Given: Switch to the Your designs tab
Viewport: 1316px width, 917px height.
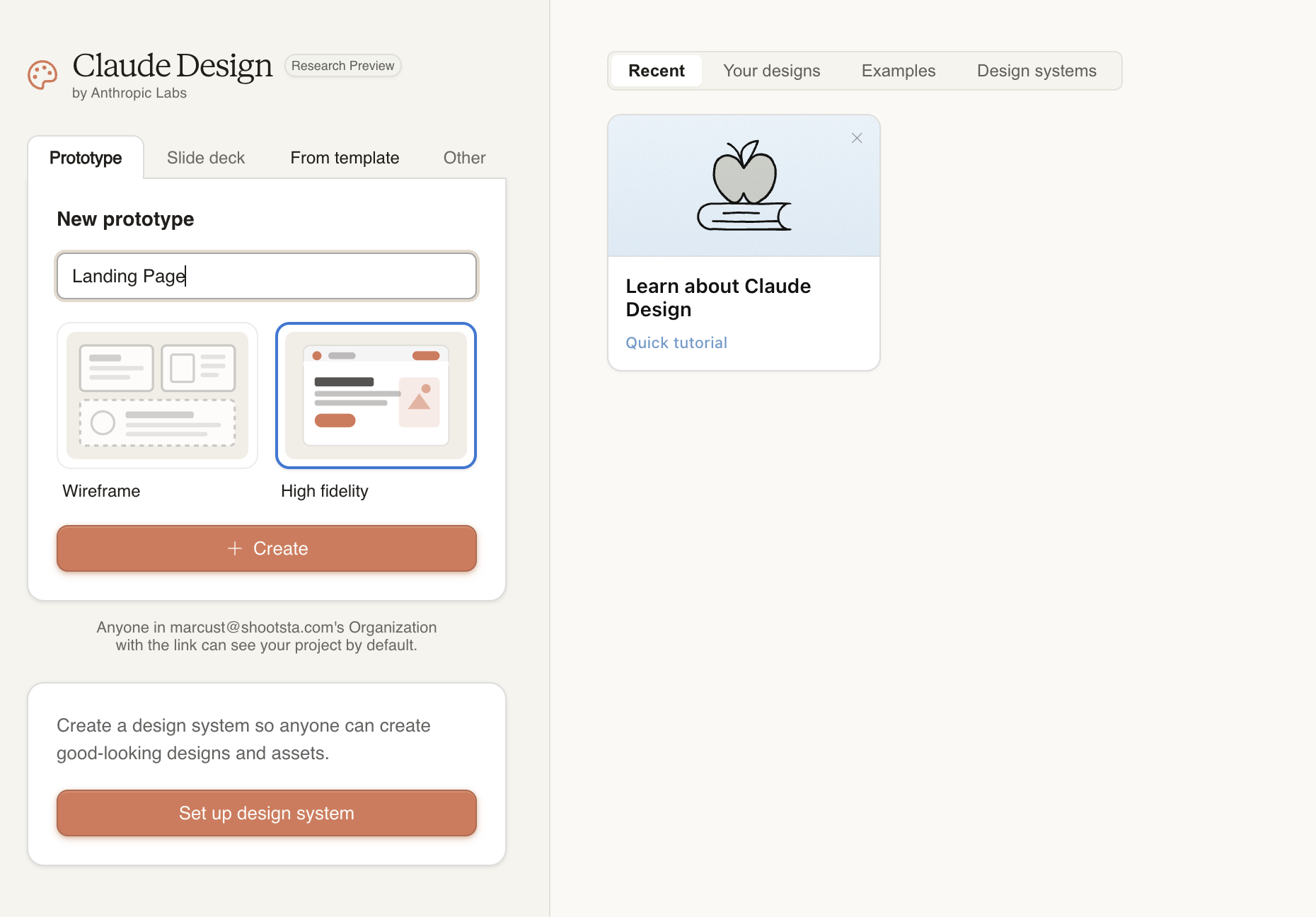Looking at the screenshot, I should (x=771, y=71).
